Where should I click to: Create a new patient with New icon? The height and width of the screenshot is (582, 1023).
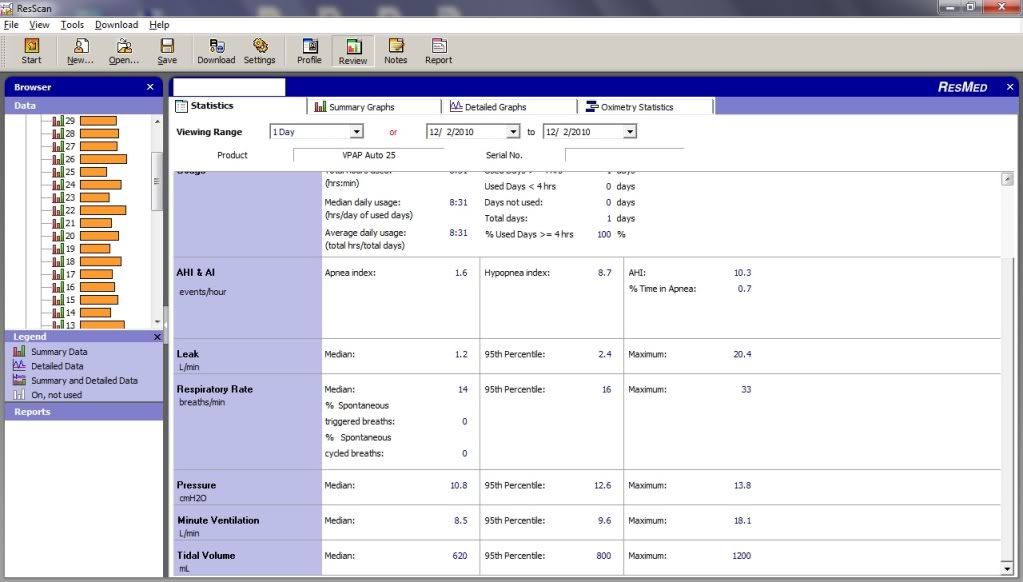click(x=80, y=51)
